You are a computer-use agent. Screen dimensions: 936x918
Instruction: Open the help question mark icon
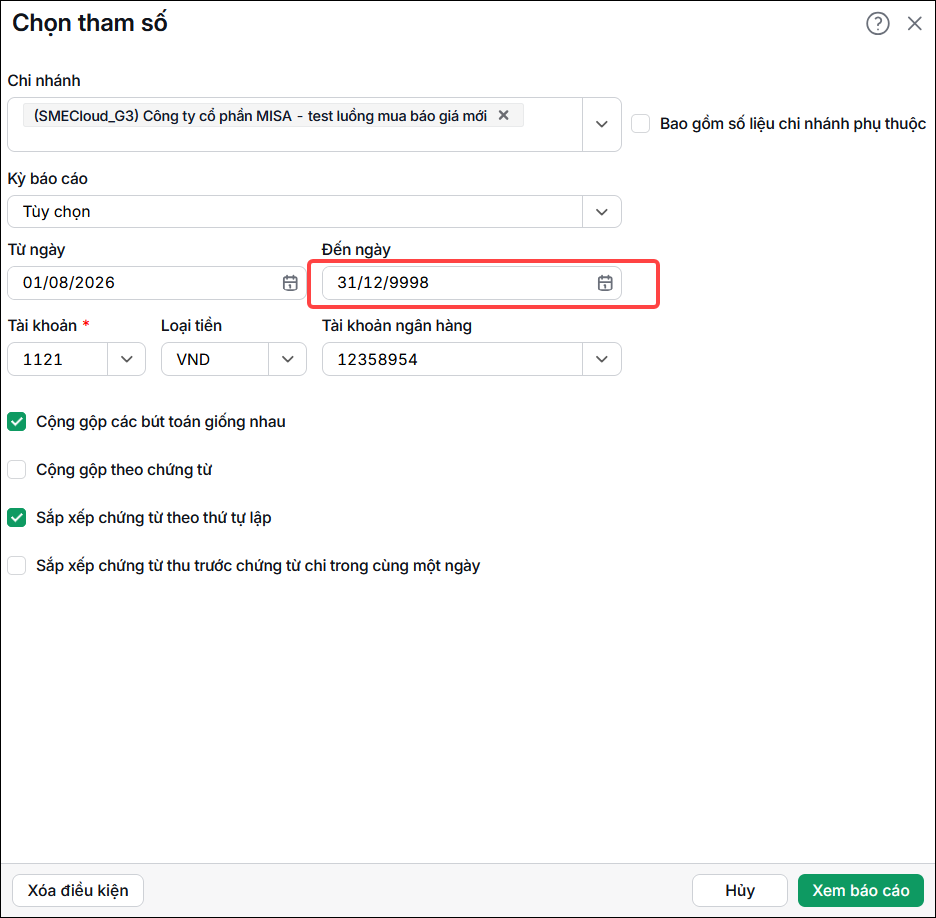878,24
